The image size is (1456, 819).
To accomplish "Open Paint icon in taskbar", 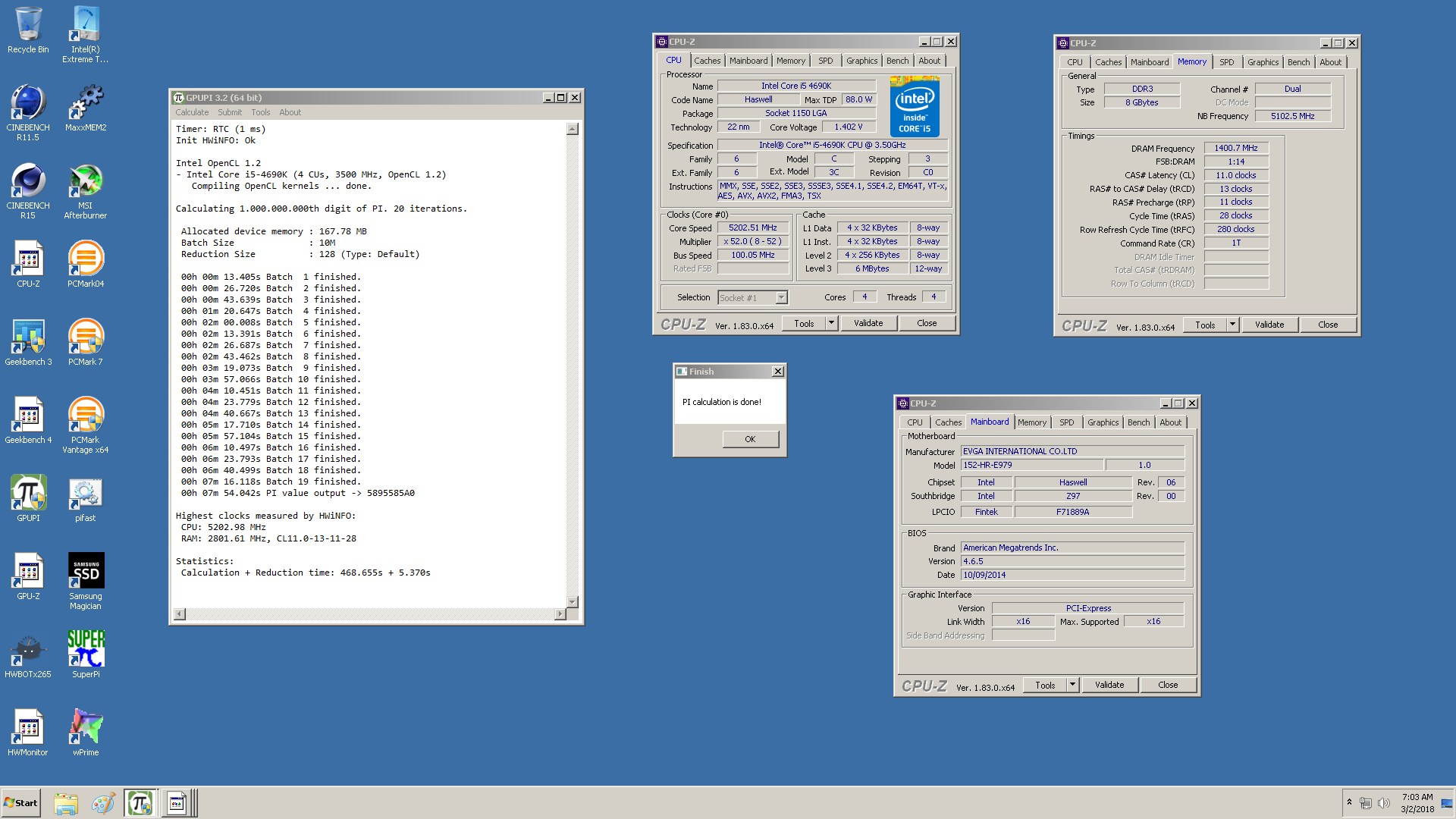I will 103,803.
